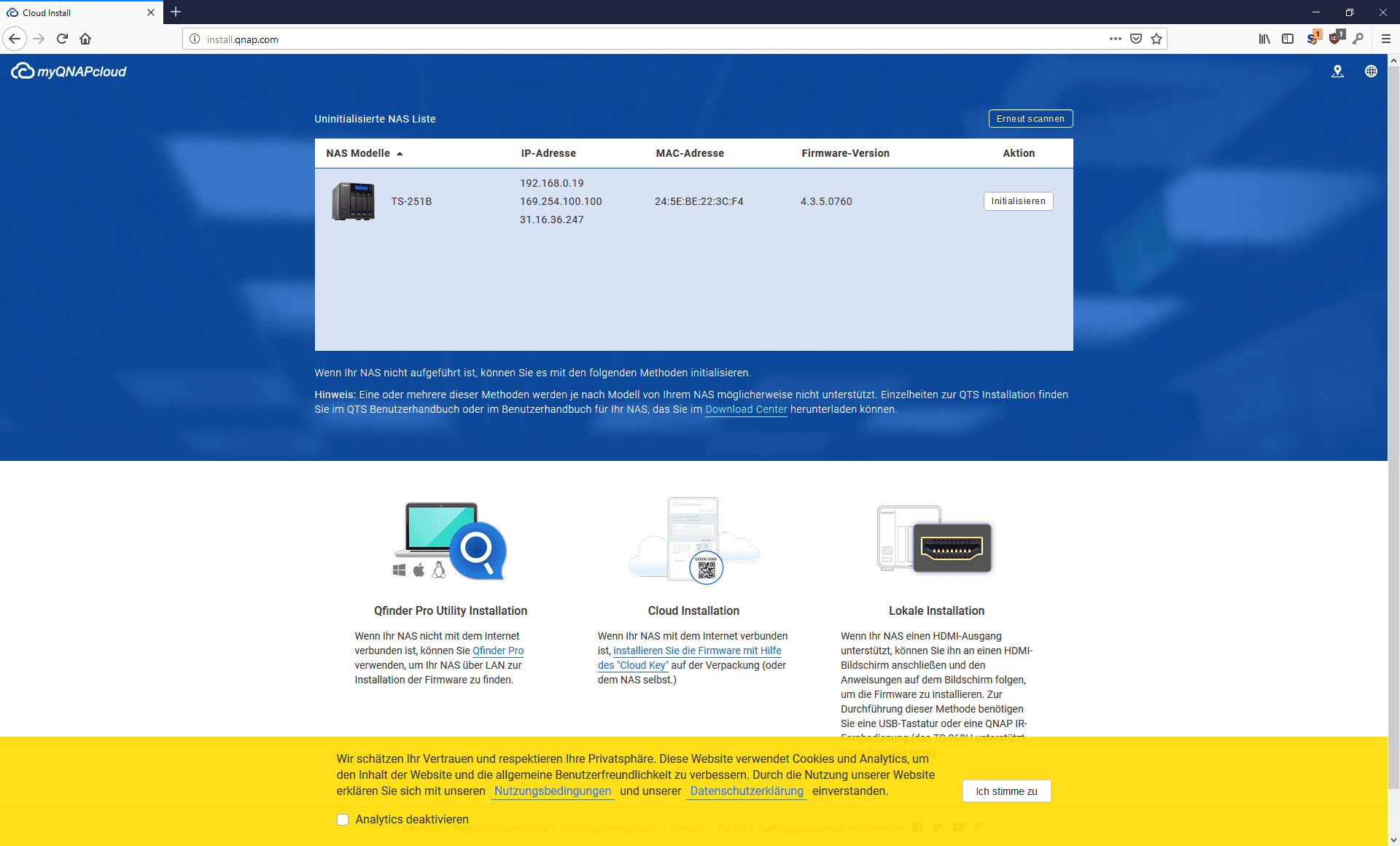
Task: Accept cookies with Ich stimme zu
Action: point(1006,791)
